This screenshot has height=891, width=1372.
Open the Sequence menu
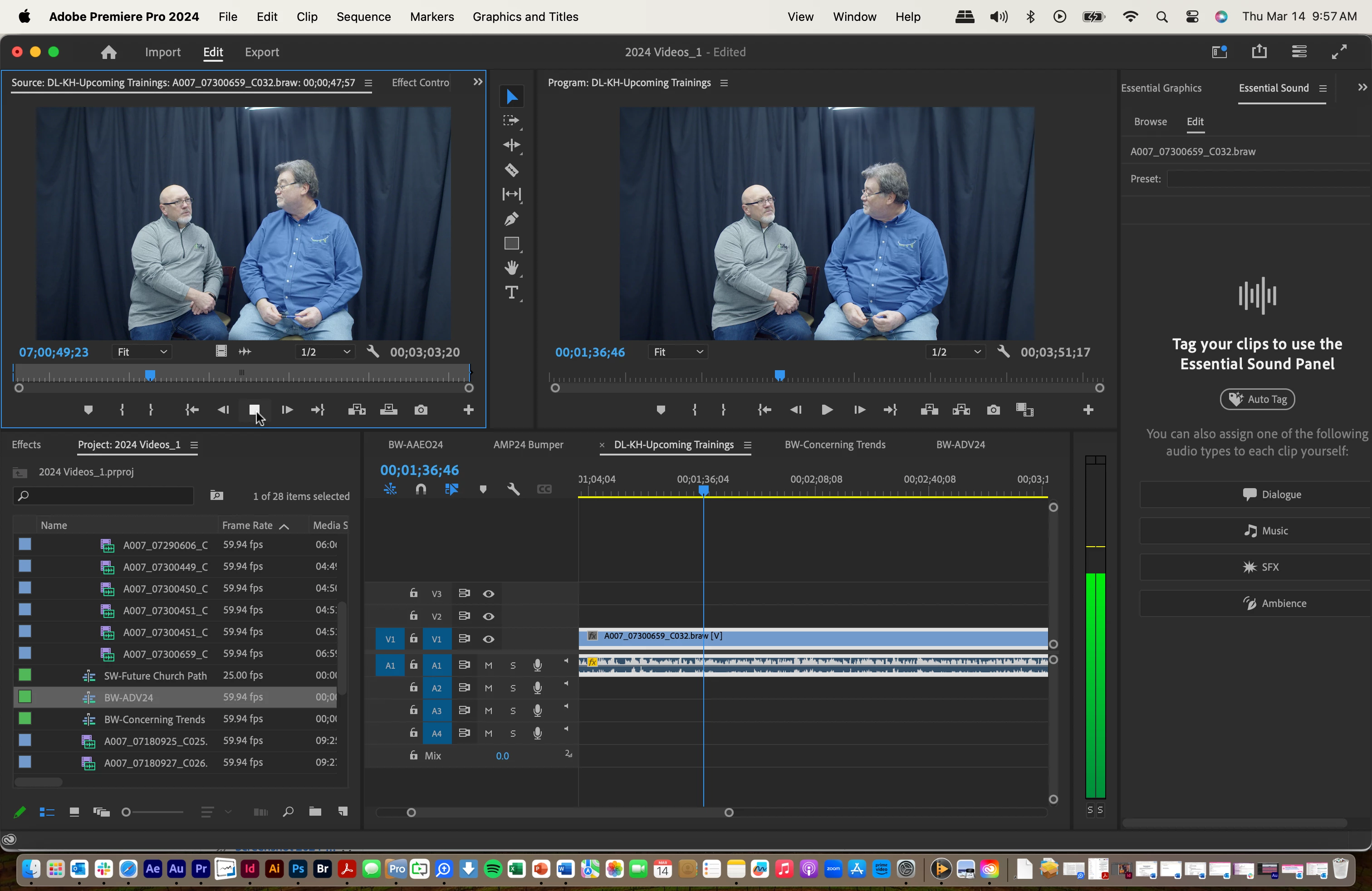click(363, 17)
